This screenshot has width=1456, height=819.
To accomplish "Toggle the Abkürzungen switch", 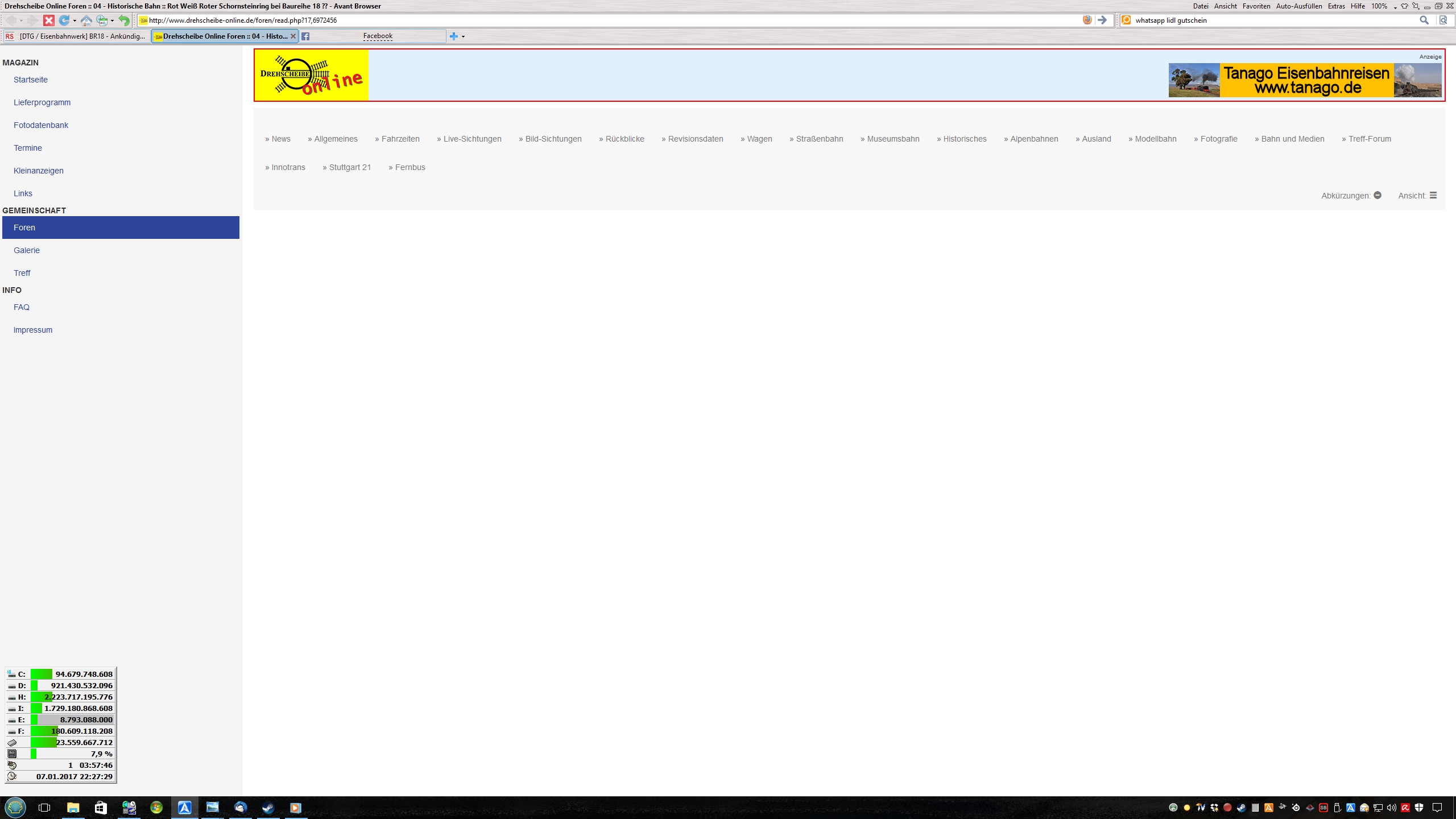I will click(x=1378, y=195).
